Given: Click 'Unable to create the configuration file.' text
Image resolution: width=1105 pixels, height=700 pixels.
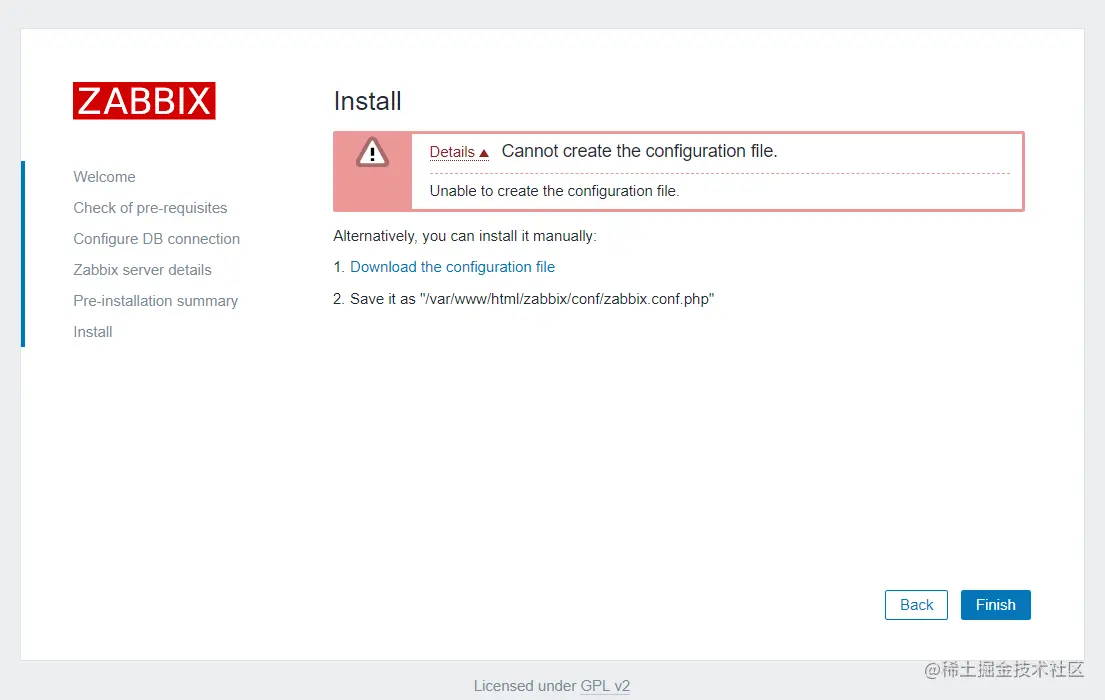Looking at the screenshot, I should (555, 191).
